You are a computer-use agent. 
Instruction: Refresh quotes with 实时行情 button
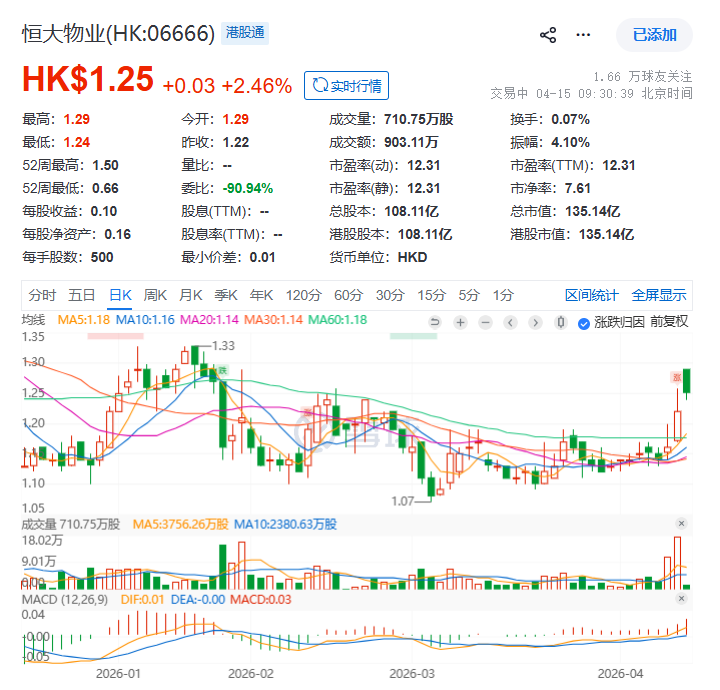coord(346,85)
